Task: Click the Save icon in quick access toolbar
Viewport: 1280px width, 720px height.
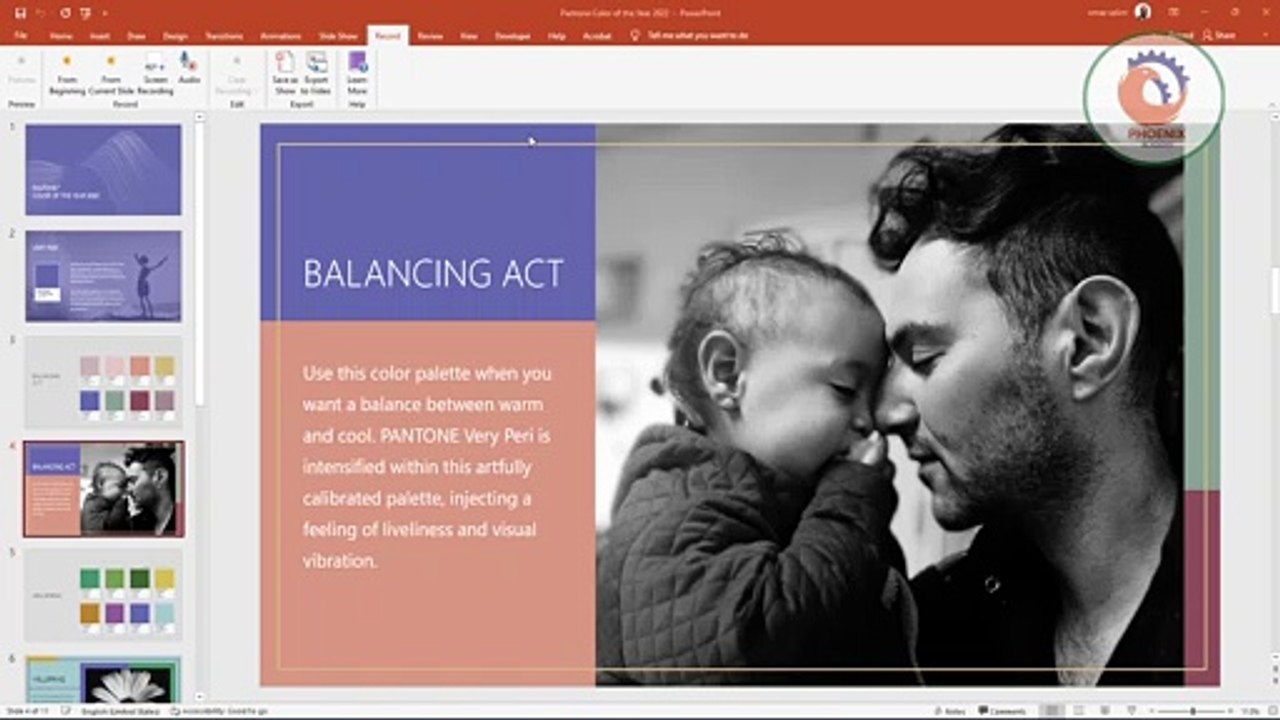Action: [21, 13]
